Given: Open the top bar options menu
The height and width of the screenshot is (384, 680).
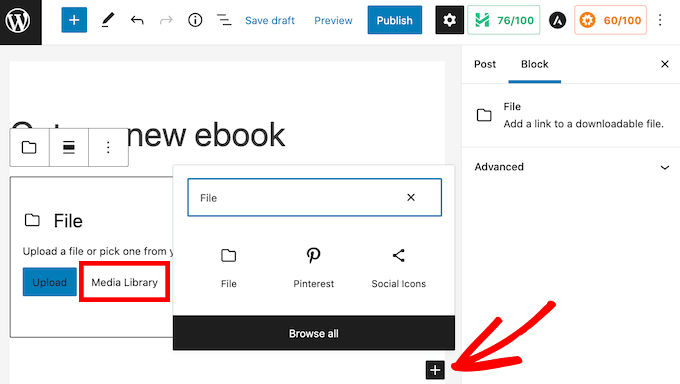Looking at the screenshot, I should pyautogui.click(x=660, y=20).
